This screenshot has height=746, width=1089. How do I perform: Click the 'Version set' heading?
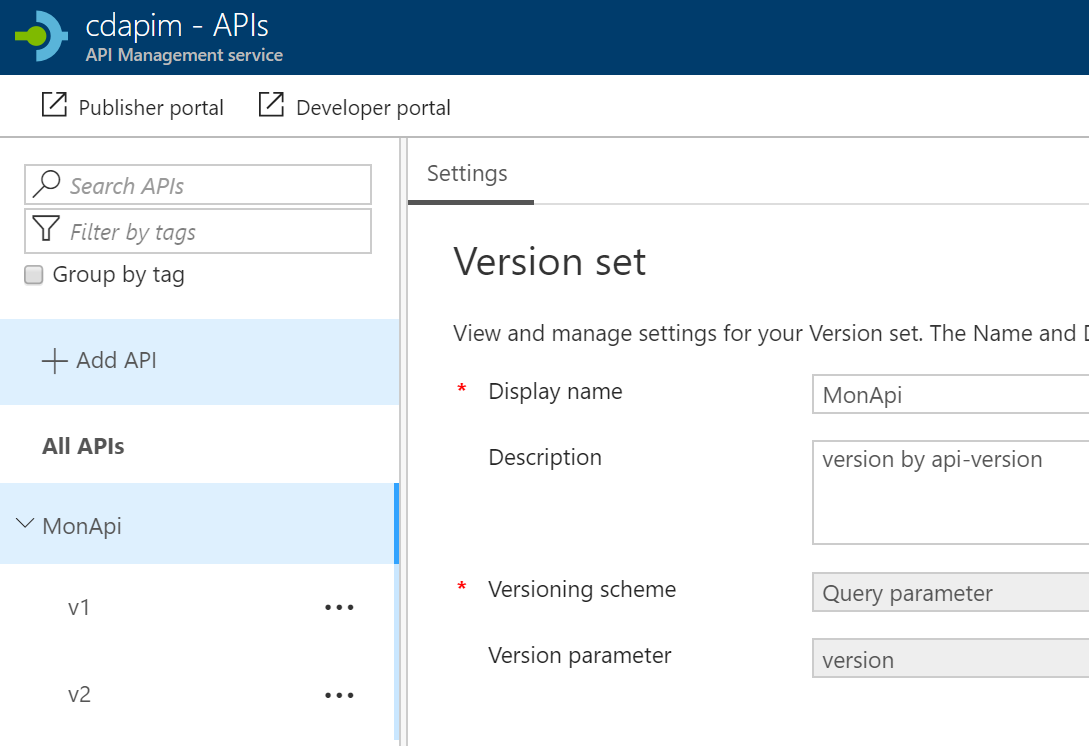click(549, 262)
